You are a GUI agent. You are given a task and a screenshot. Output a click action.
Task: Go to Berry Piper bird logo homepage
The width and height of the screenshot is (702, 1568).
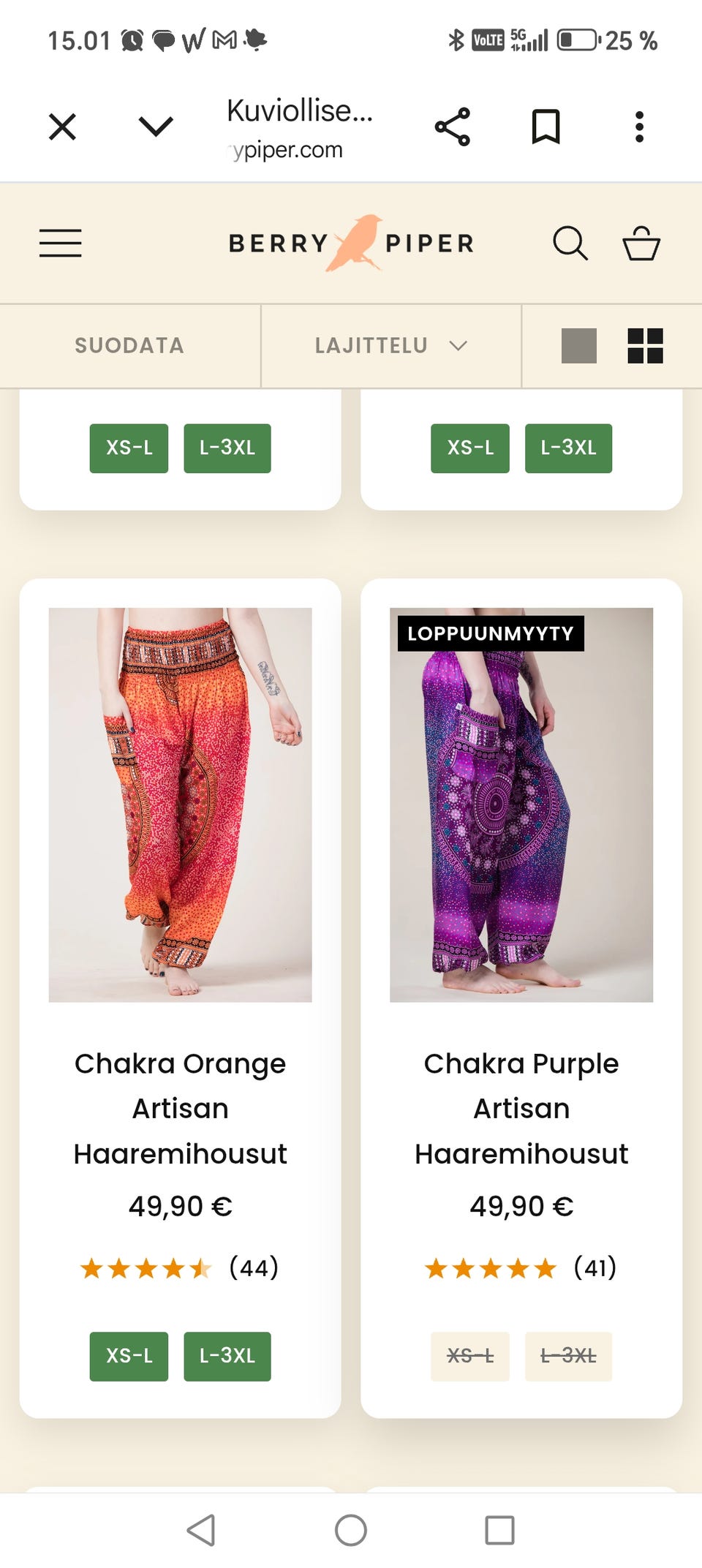coord(352,243)
